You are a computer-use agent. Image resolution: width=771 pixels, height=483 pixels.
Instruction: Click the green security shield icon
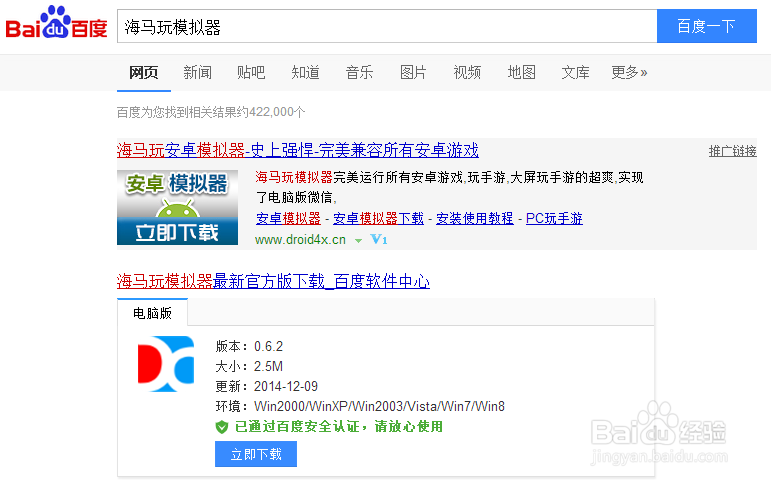[222, 427]
